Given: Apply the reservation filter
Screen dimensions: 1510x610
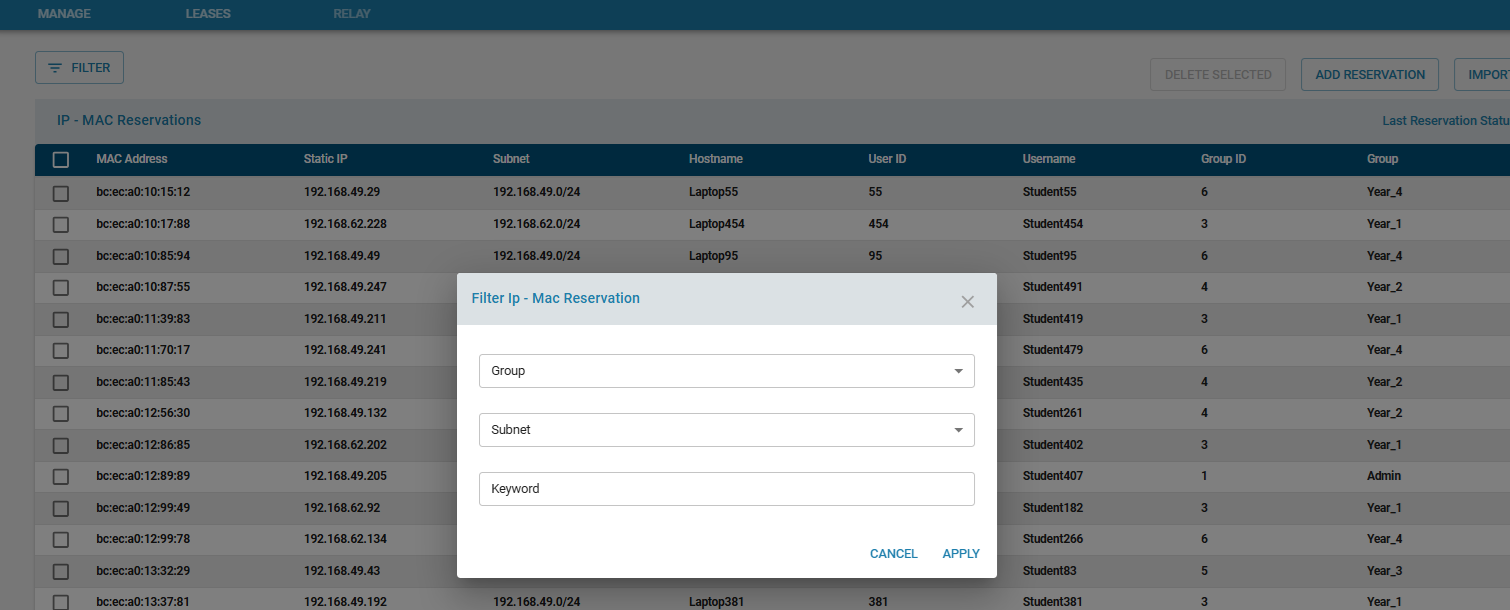Looking at the screenshot, I should [x=961, y=554].
